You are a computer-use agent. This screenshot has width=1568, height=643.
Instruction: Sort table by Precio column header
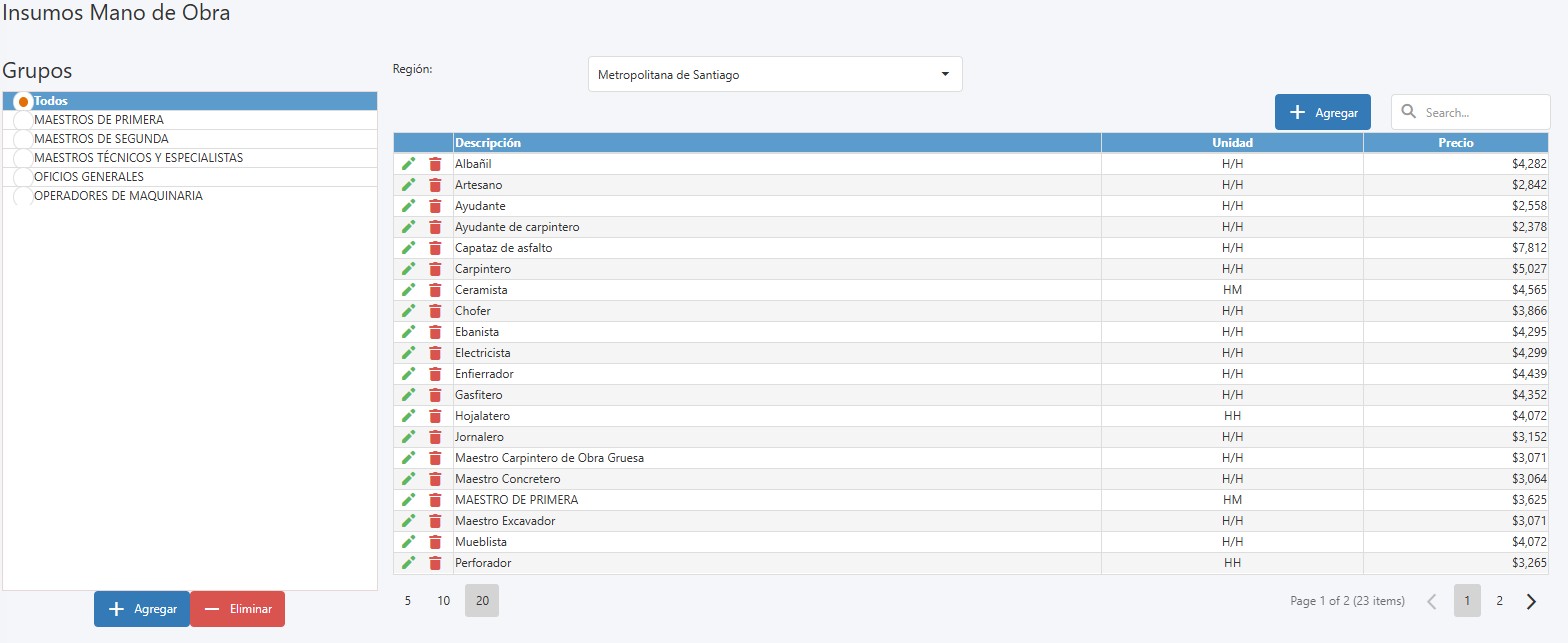(1455, 143)
